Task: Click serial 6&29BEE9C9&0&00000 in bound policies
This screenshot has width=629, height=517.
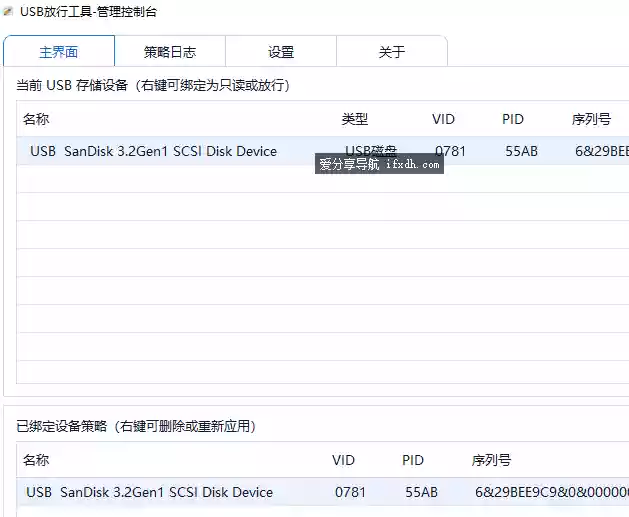Action: pos(552,492)
